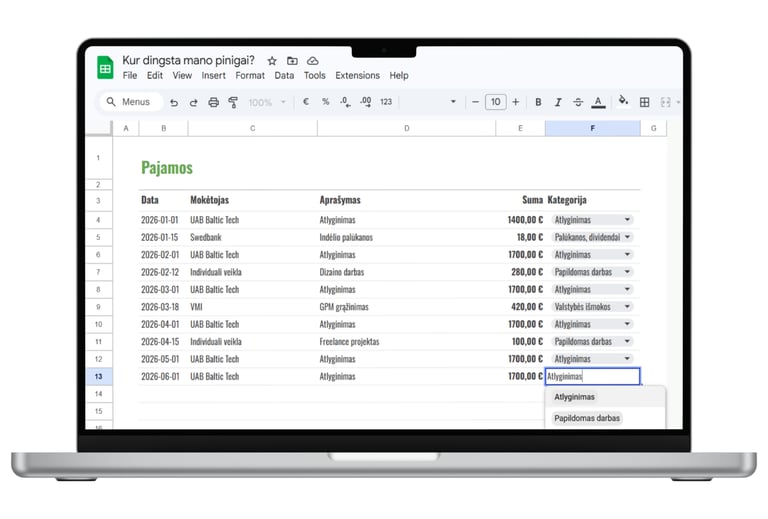The height and width of the screenshot is (519, 768).
Task: Open Palūkanos, dividendai dropdown in row 5
Action: coord(627,237)
